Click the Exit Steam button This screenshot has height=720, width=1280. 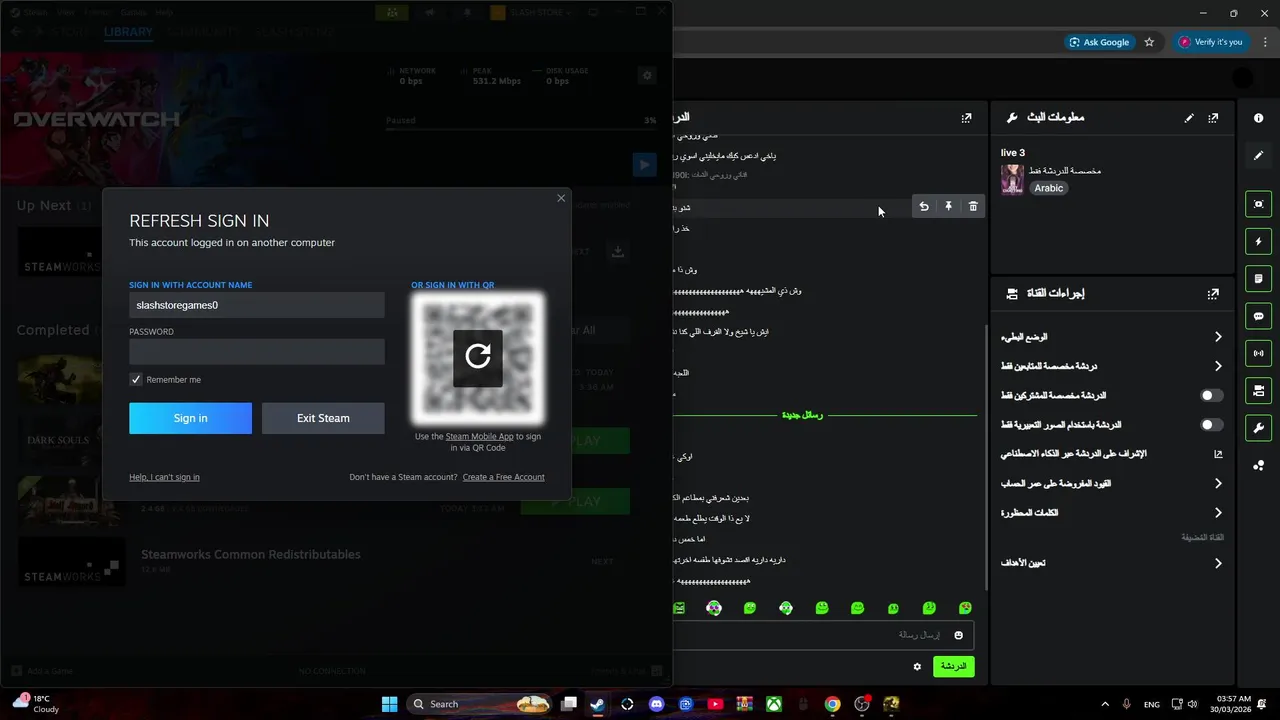click(x=323, y=418)
